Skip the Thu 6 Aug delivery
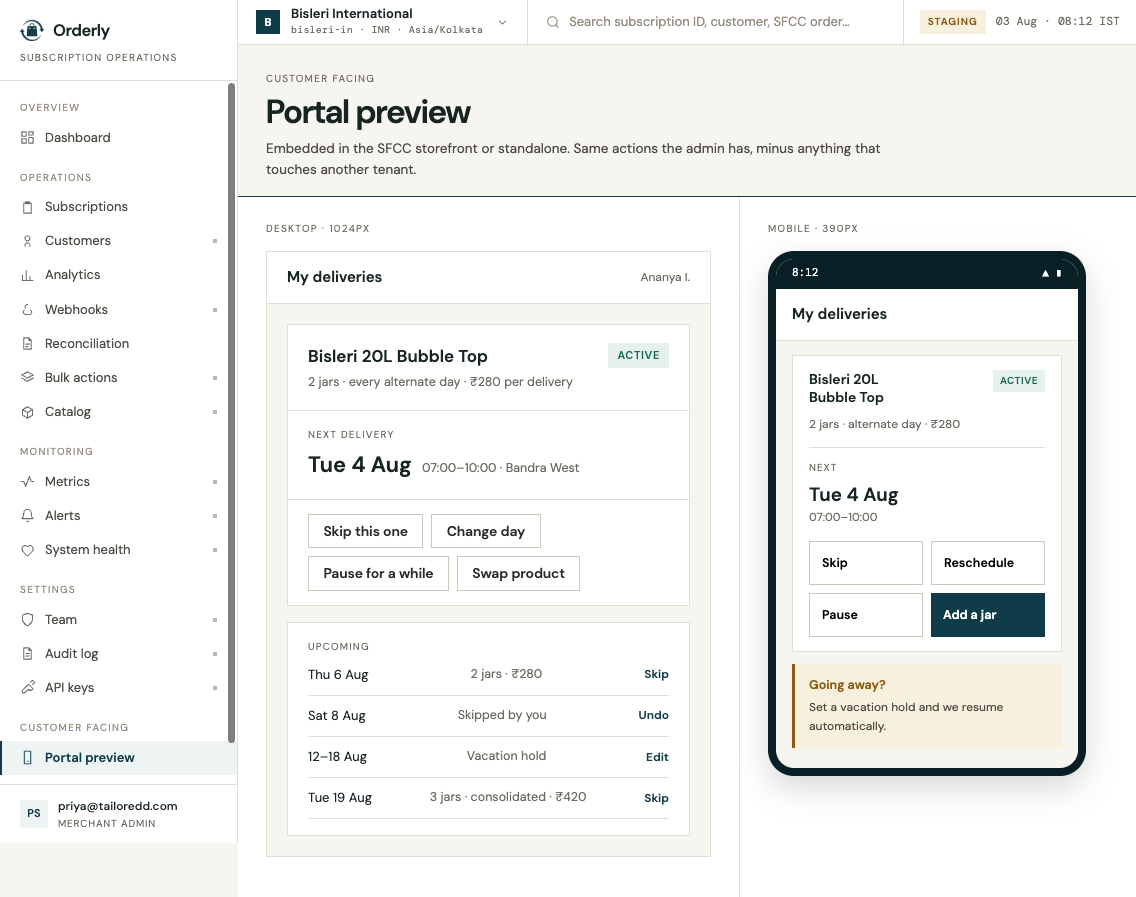Viewport: 1136px width, 897px height. coord(656,675)
